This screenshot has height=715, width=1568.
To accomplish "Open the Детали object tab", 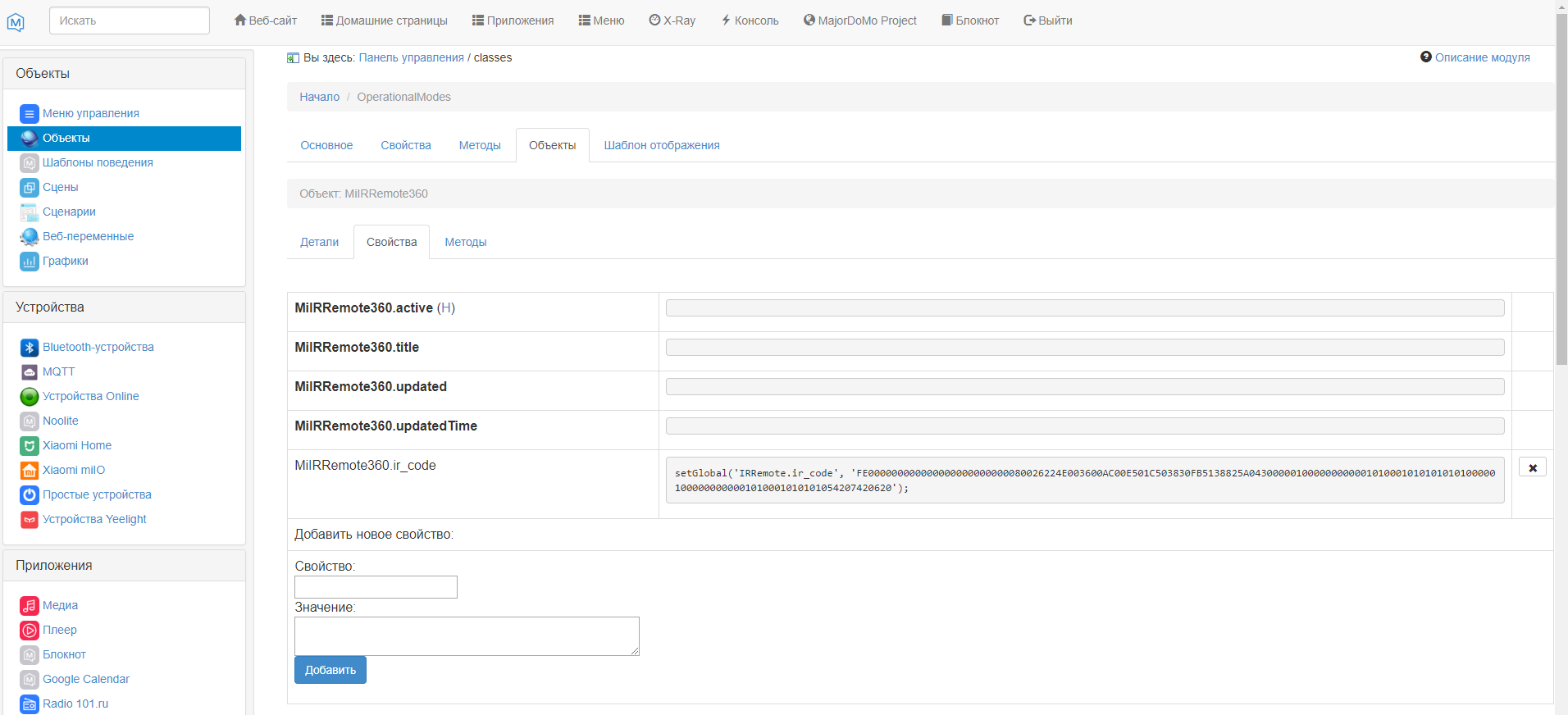I will [319, 242].
